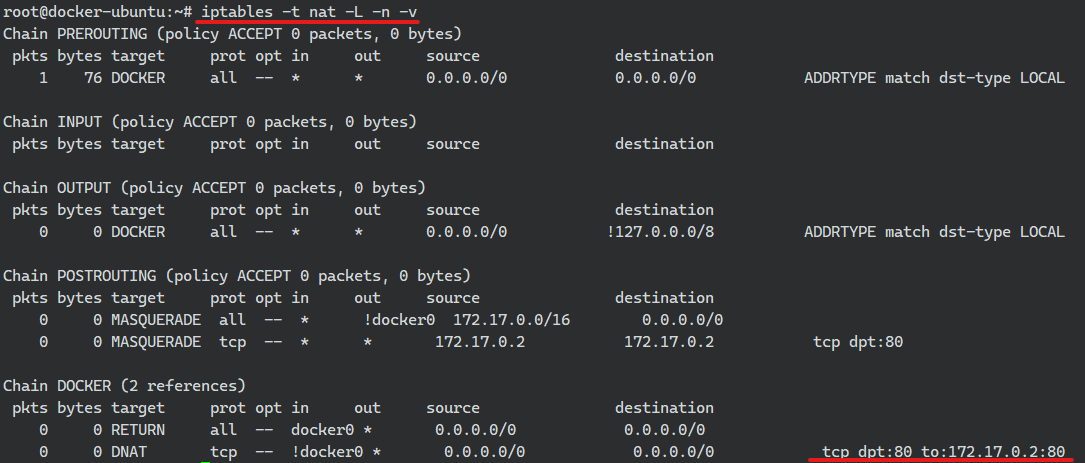Click DOCKER target in the OUTPUT rule
1085x463 pixels.
(x=138, y=232)
